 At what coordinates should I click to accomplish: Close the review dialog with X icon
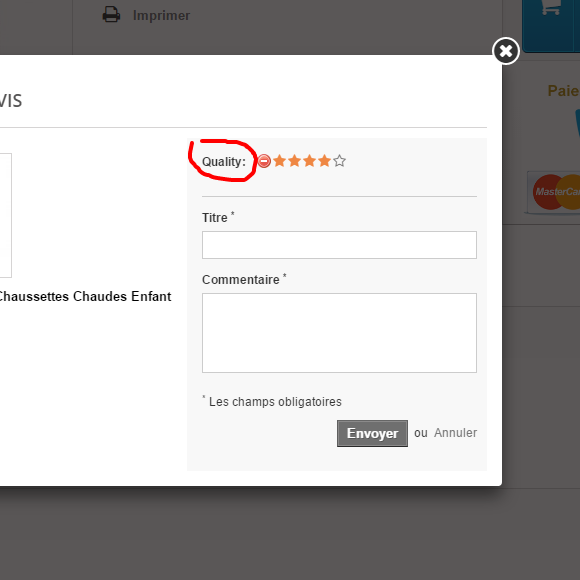(x=506, y=51)
